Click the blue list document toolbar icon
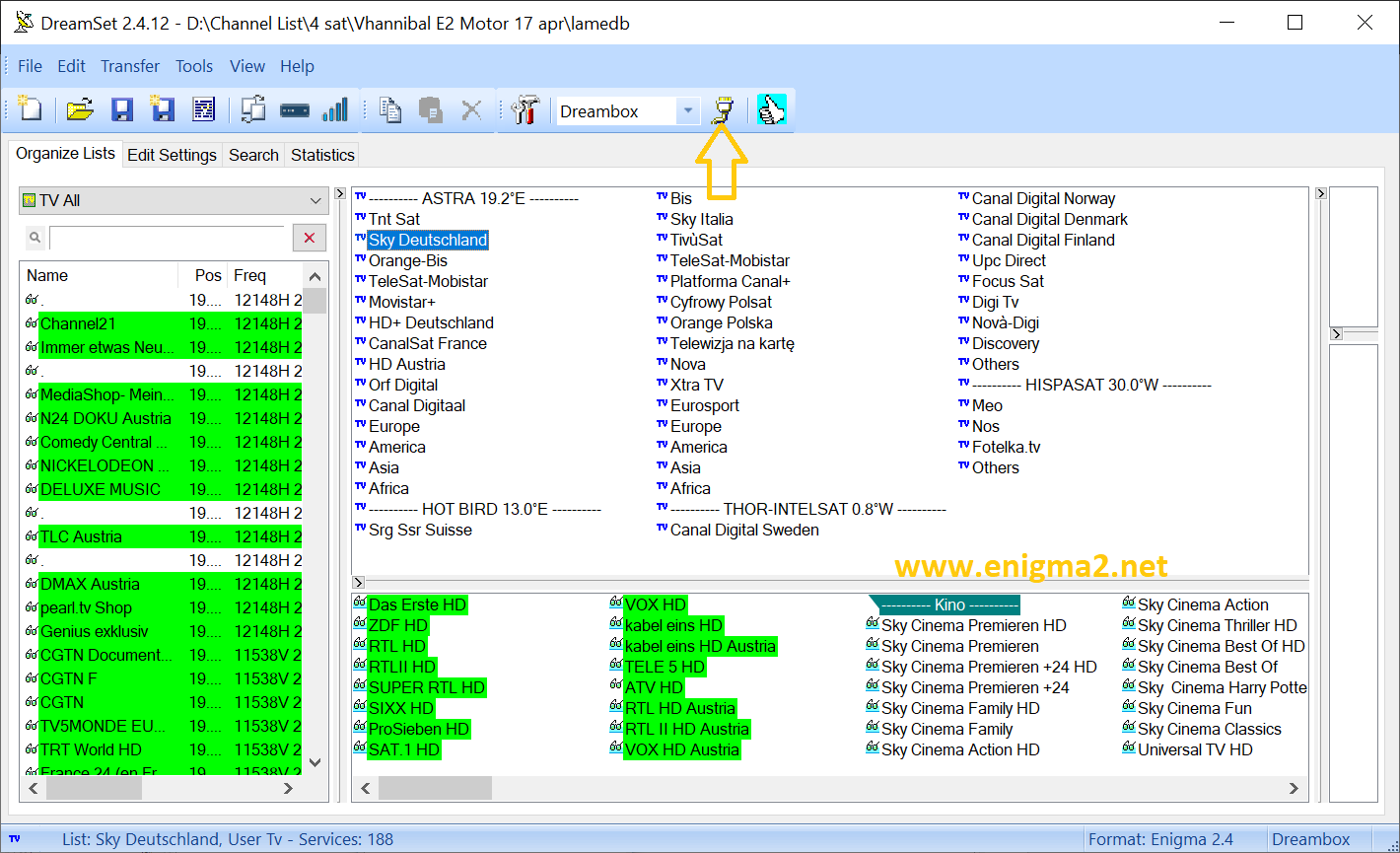 pos(203,110)
